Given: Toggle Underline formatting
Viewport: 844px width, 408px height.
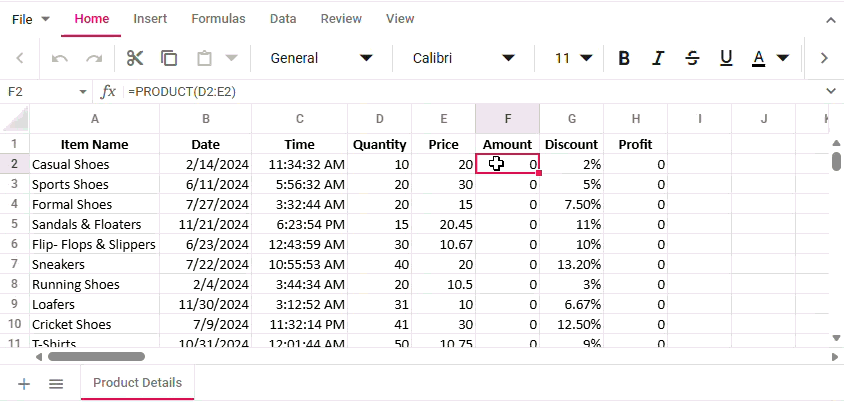Looking at the screenshot, I should point(726,58).
